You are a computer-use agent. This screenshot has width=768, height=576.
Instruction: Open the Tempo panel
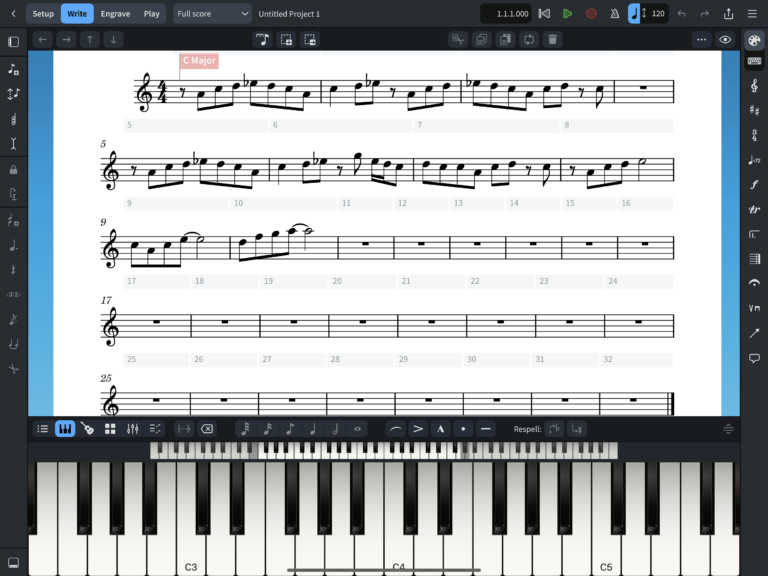click(754, 160)
